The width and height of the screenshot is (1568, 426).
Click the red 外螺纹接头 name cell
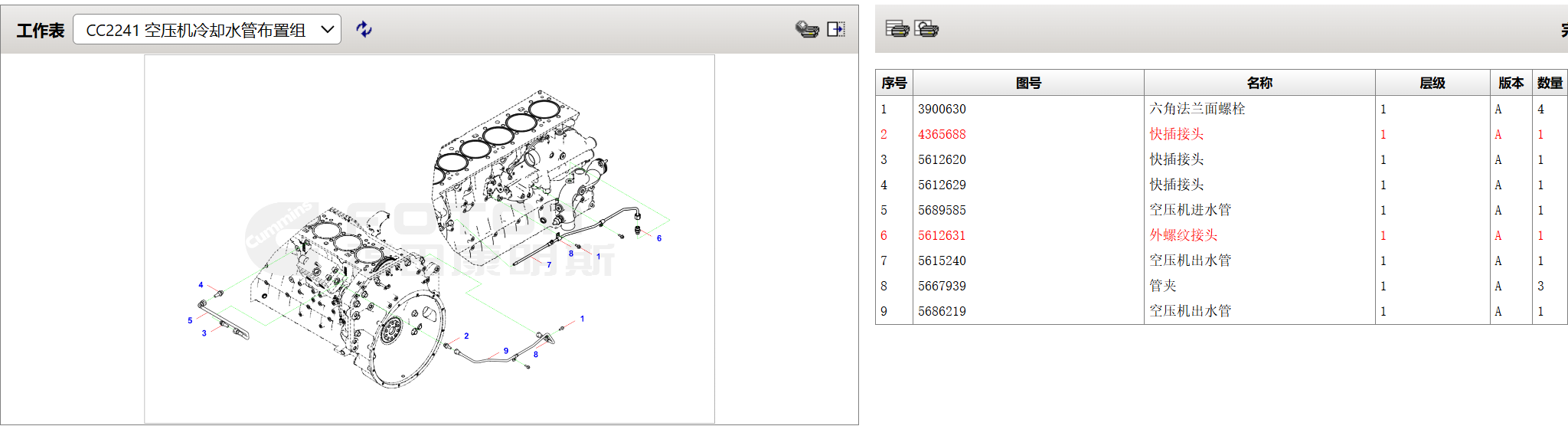tap(1184, 235)
